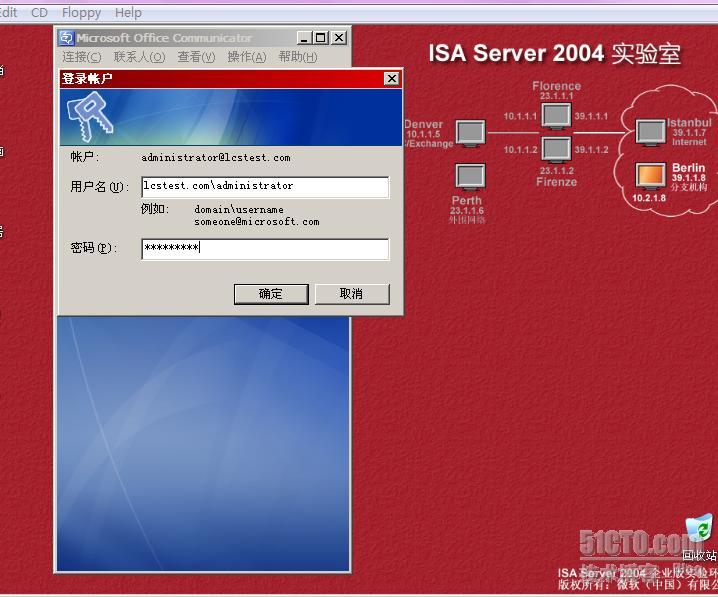Viewport: 718px width, 597px height.
Task: Open the CD menu in VM window
Action: (39, 12)
